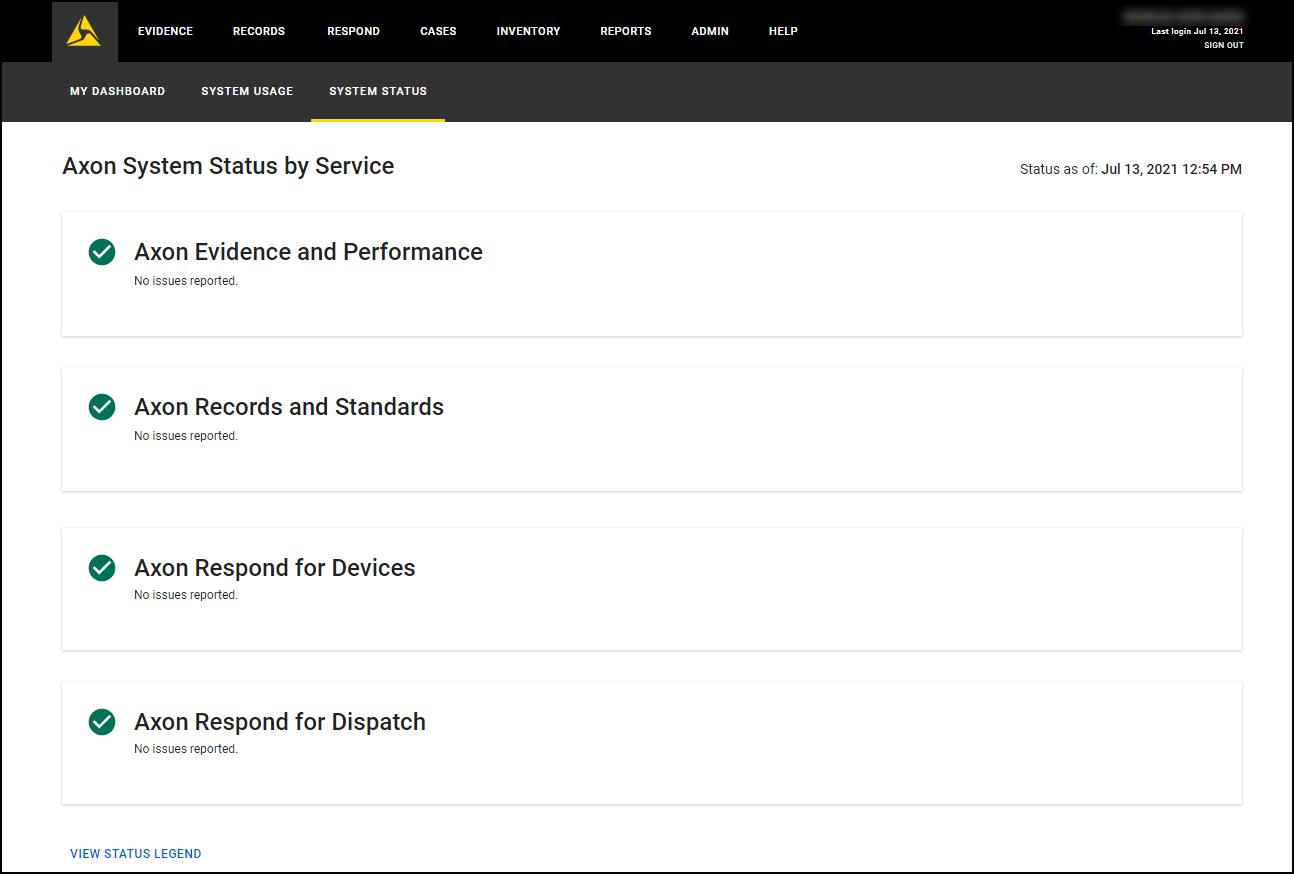This screenshot has width=1294, height=874.
Task: Click the username in the top-right header
Action: [1182, 16]
